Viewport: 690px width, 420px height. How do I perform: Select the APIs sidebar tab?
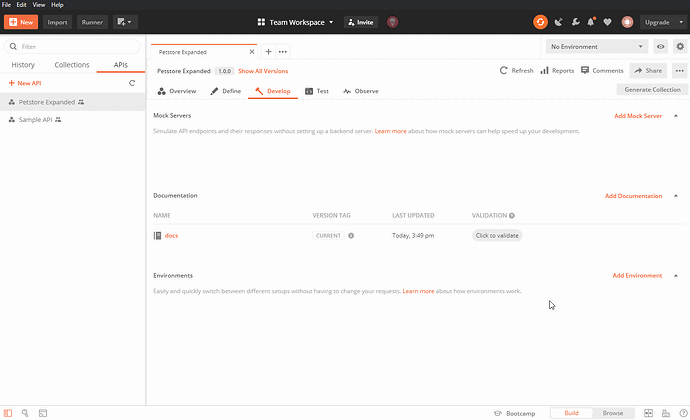pos(121,65)
